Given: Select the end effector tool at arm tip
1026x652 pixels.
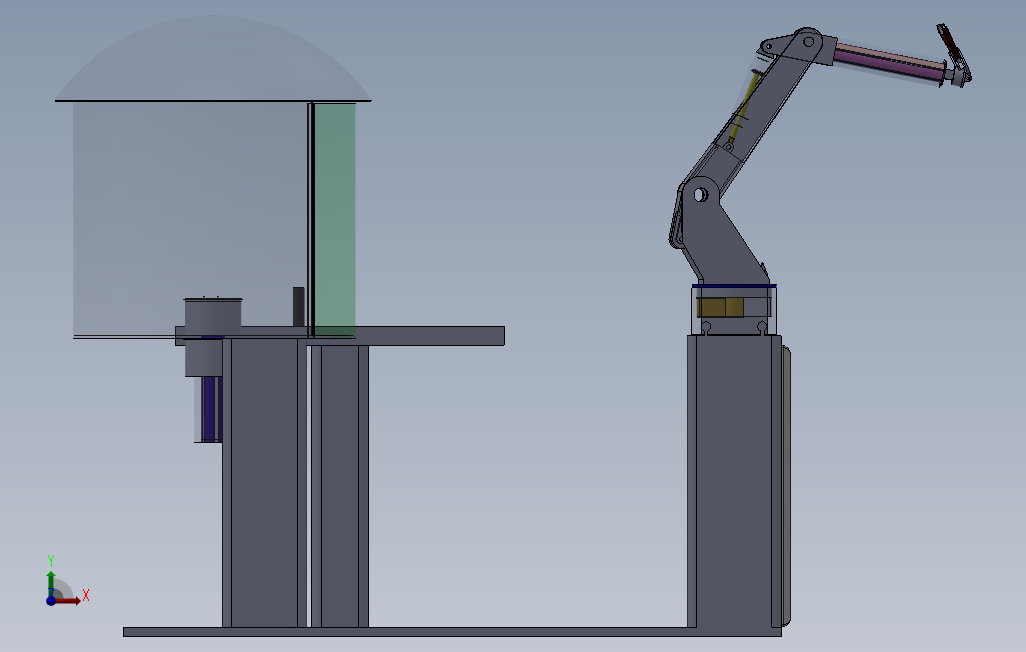Looking at the screenshot, I should [955, 55].
